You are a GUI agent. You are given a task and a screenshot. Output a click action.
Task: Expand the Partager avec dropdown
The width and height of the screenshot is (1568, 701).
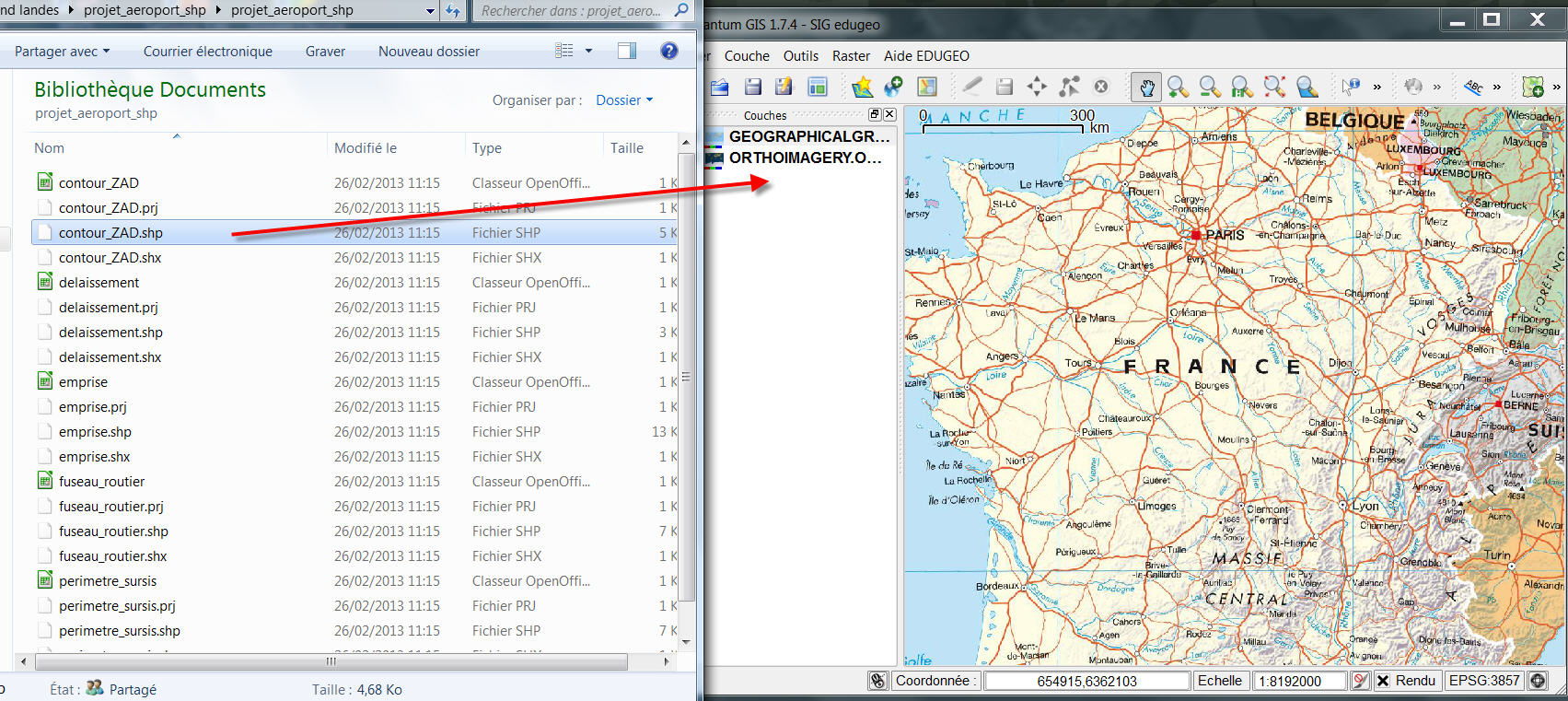[62, 52]
